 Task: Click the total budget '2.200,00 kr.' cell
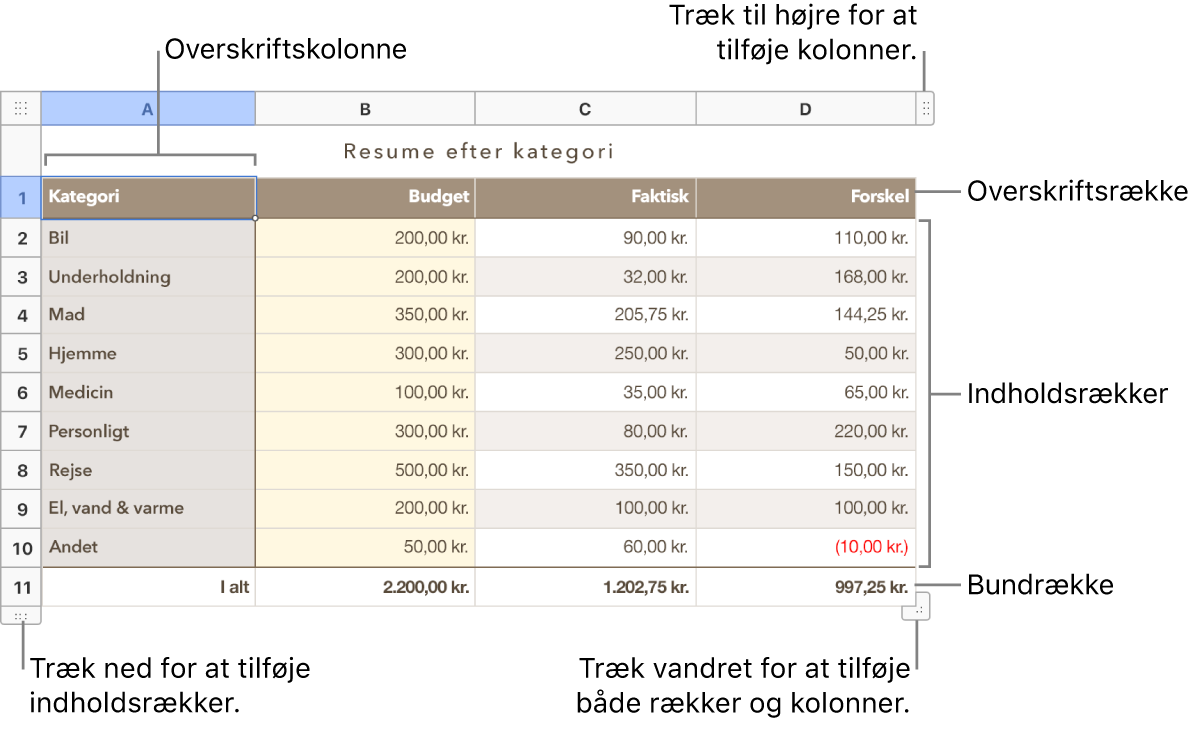tap(365, 587)
